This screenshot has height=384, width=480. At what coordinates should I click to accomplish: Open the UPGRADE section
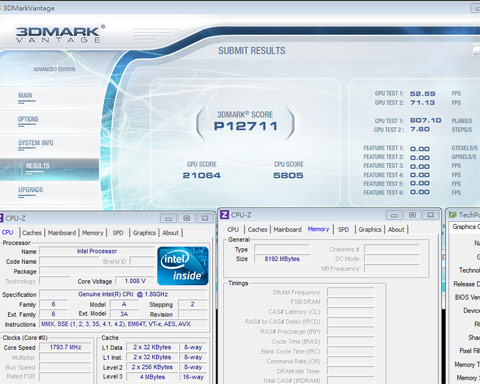point(31,190)
